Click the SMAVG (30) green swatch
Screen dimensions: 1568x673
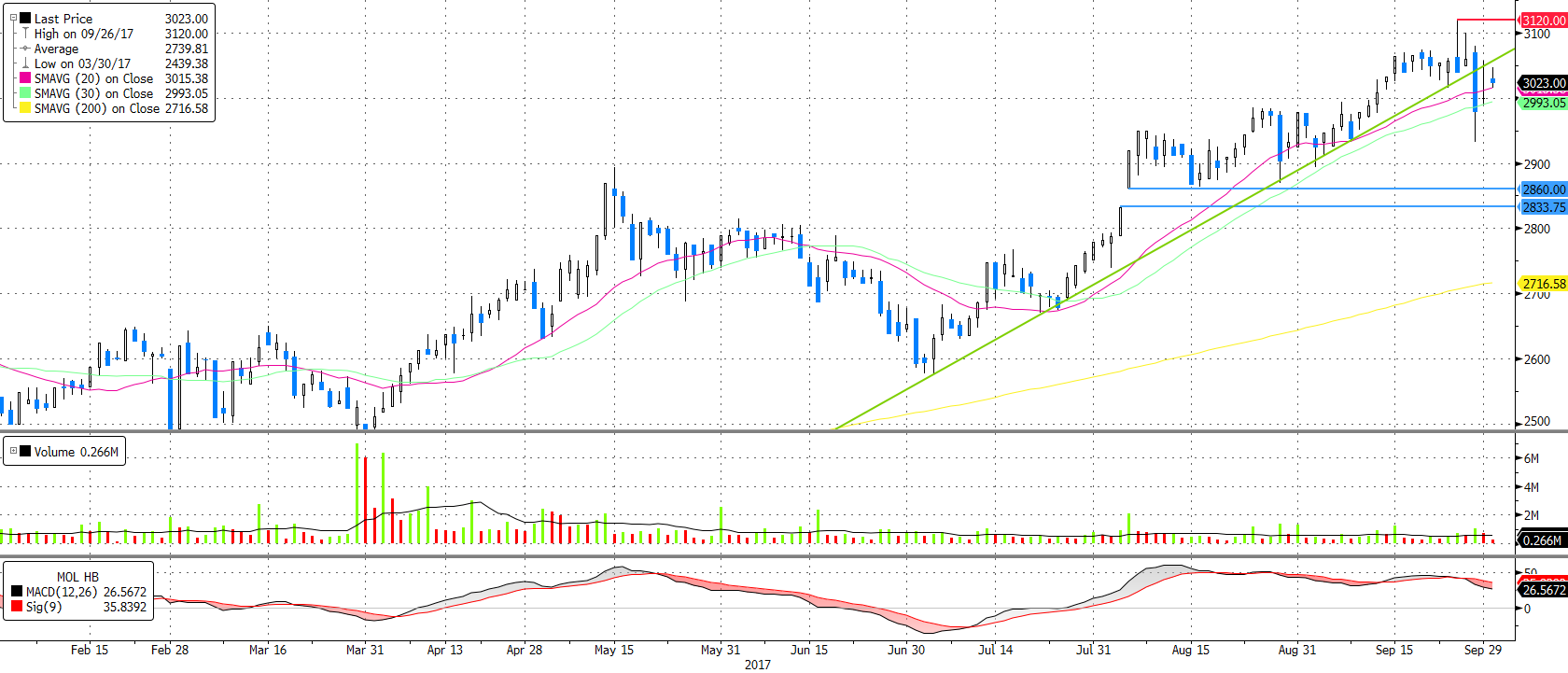tap(25, 92)
